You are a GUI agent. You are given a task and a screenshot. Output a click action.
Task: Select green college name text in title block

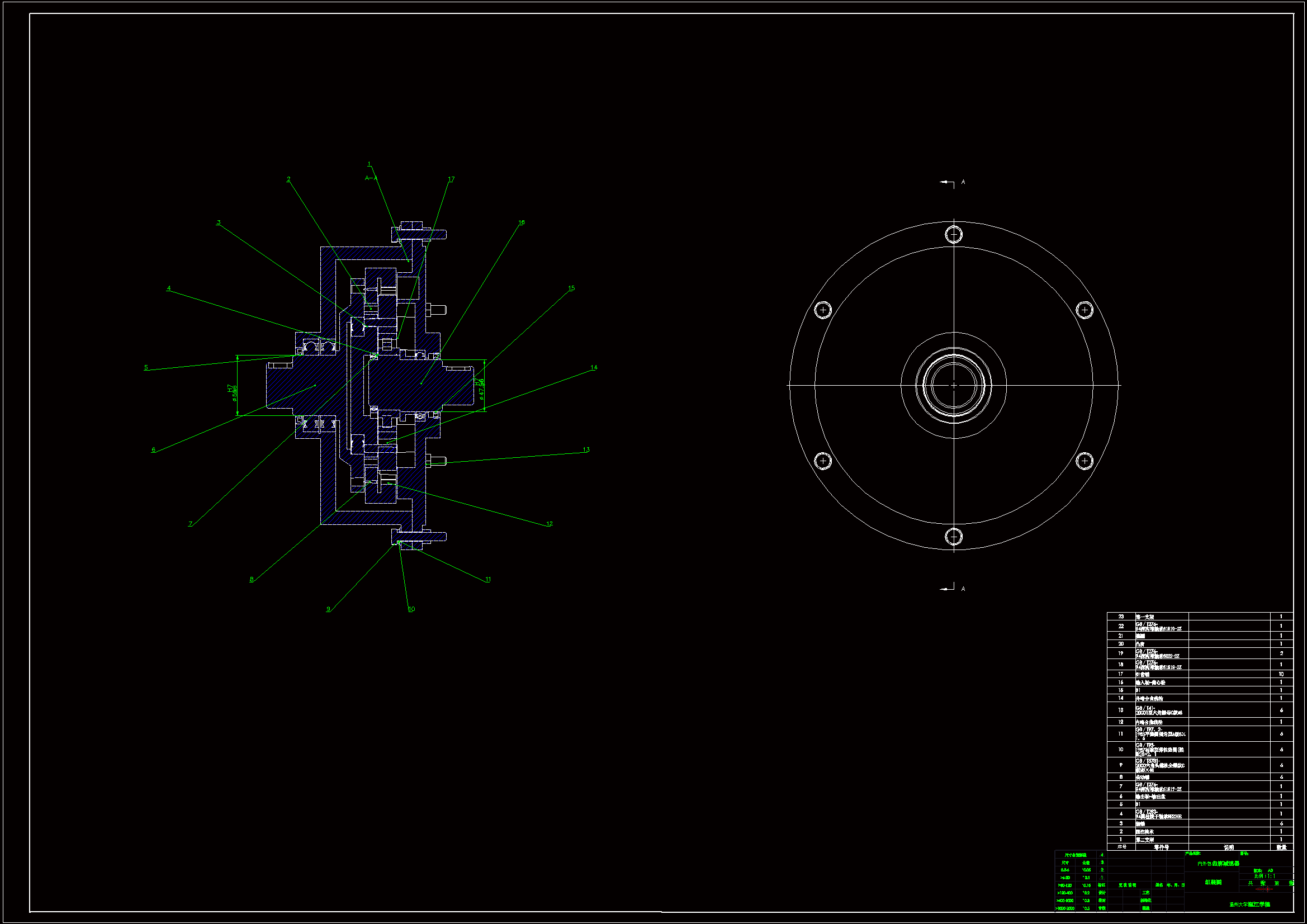click(1249, 904)
